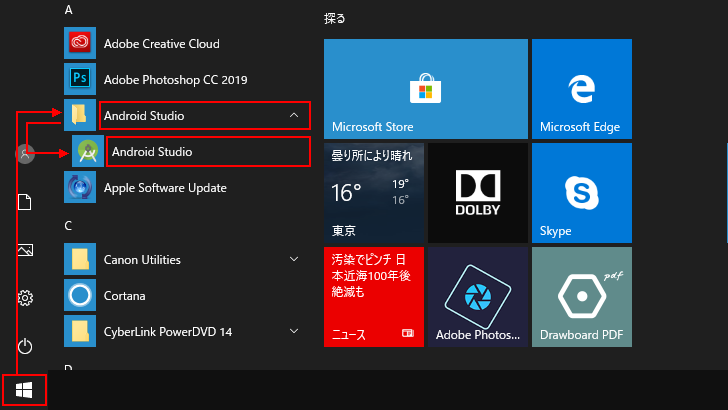Open the Power options icon

25,346
